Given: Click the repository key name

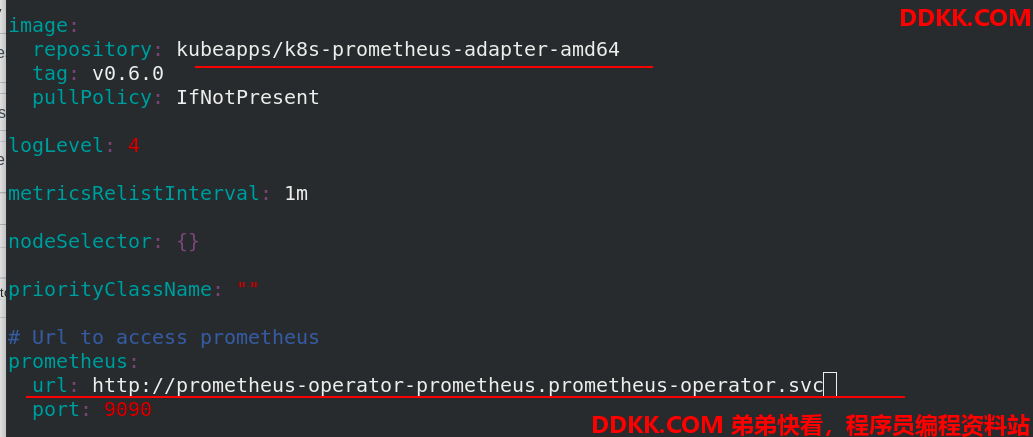Looking at the screenshot, I should 92,50.
